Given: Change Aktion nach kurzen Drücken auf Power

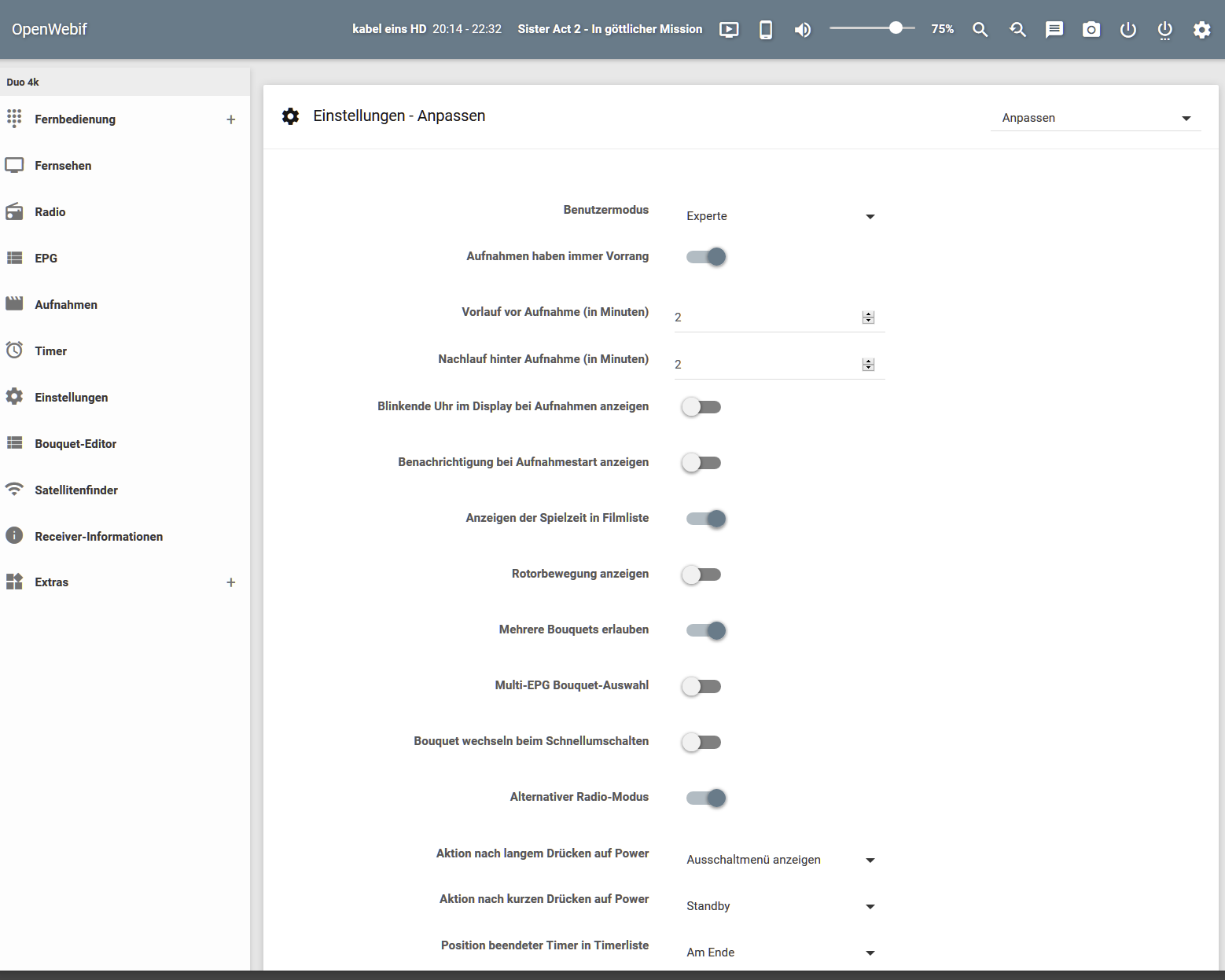Looking at the screenshot, I should pos(782,906).
